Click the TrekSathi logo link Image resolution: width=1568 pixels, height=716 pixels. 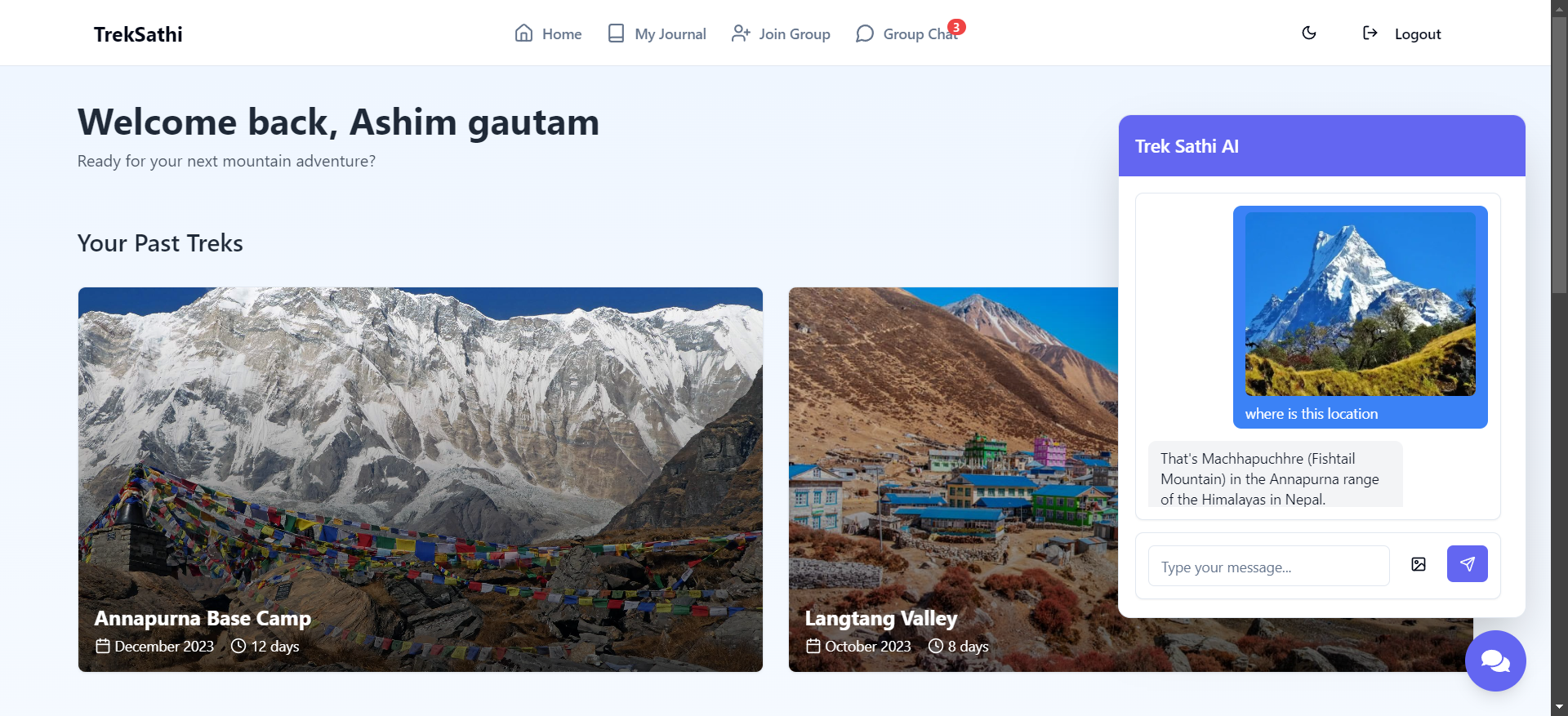click(138, 34)
